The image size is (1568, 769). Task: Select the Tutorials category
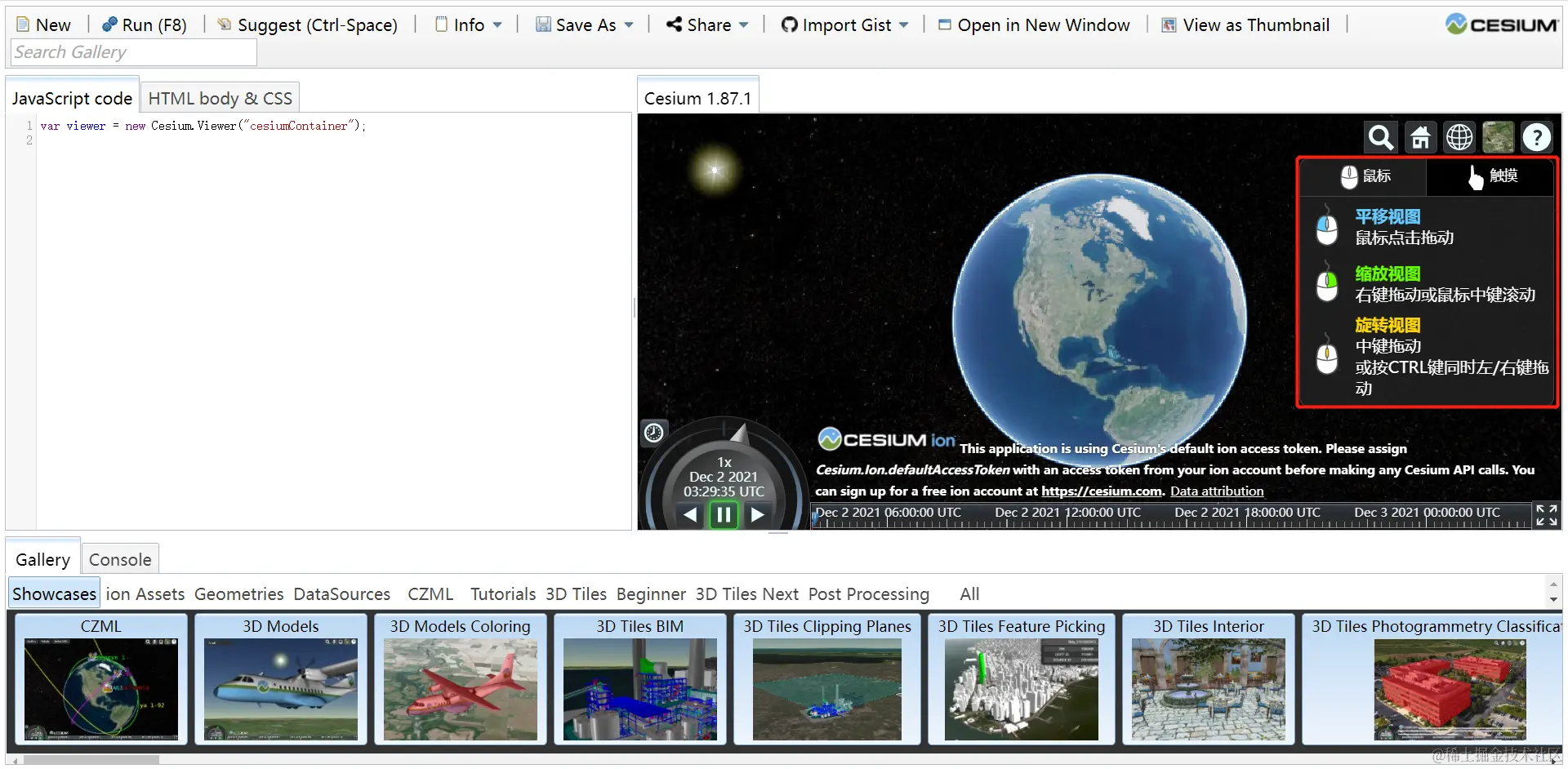(503, 593)
